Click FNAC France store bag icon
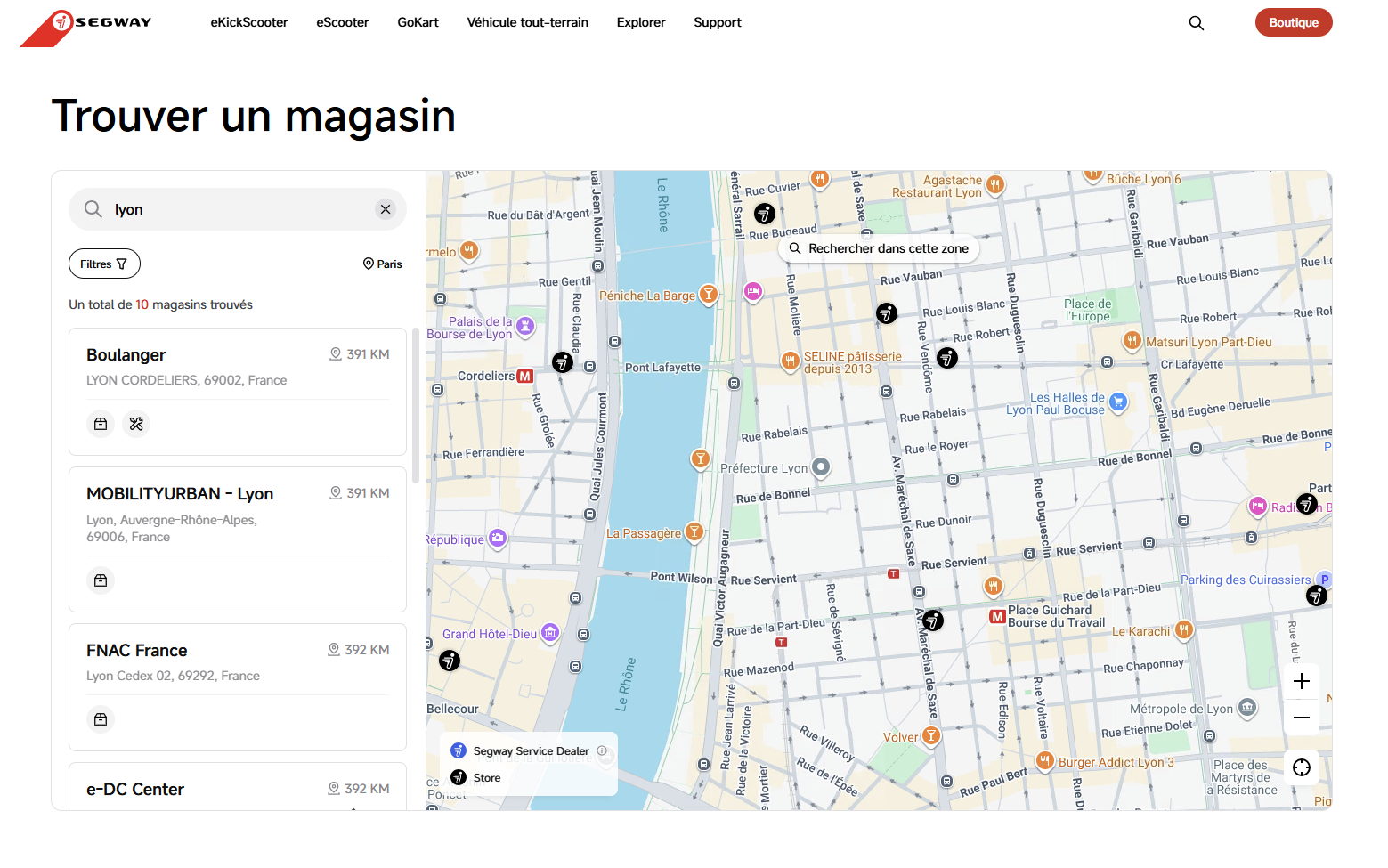1388x868 pixels. (101, 719)
